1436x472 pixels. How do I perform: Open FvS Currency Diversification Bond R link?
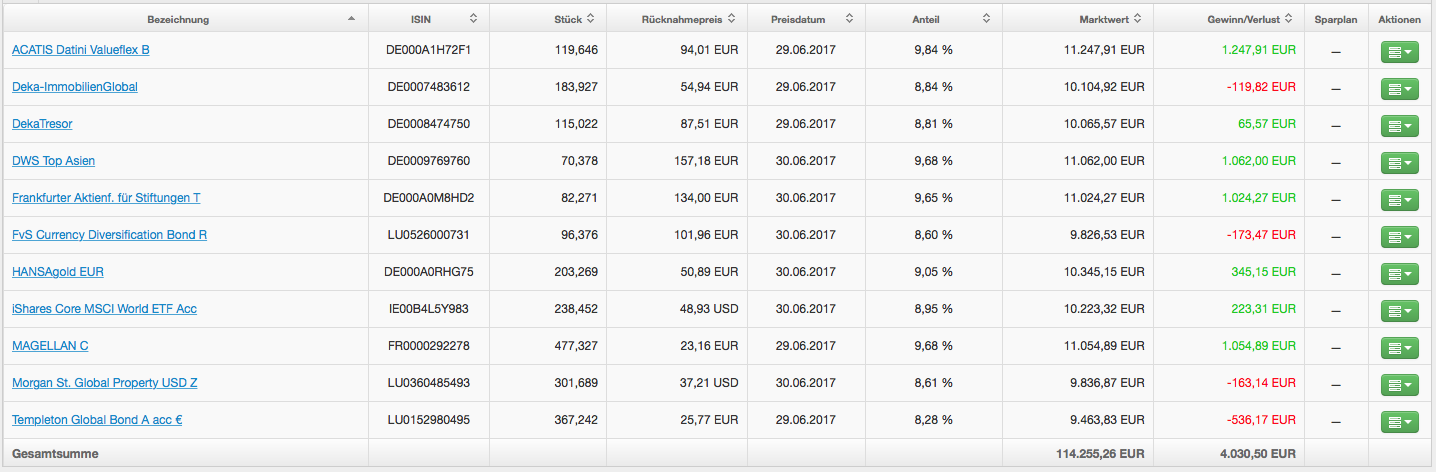click(109, 235)
